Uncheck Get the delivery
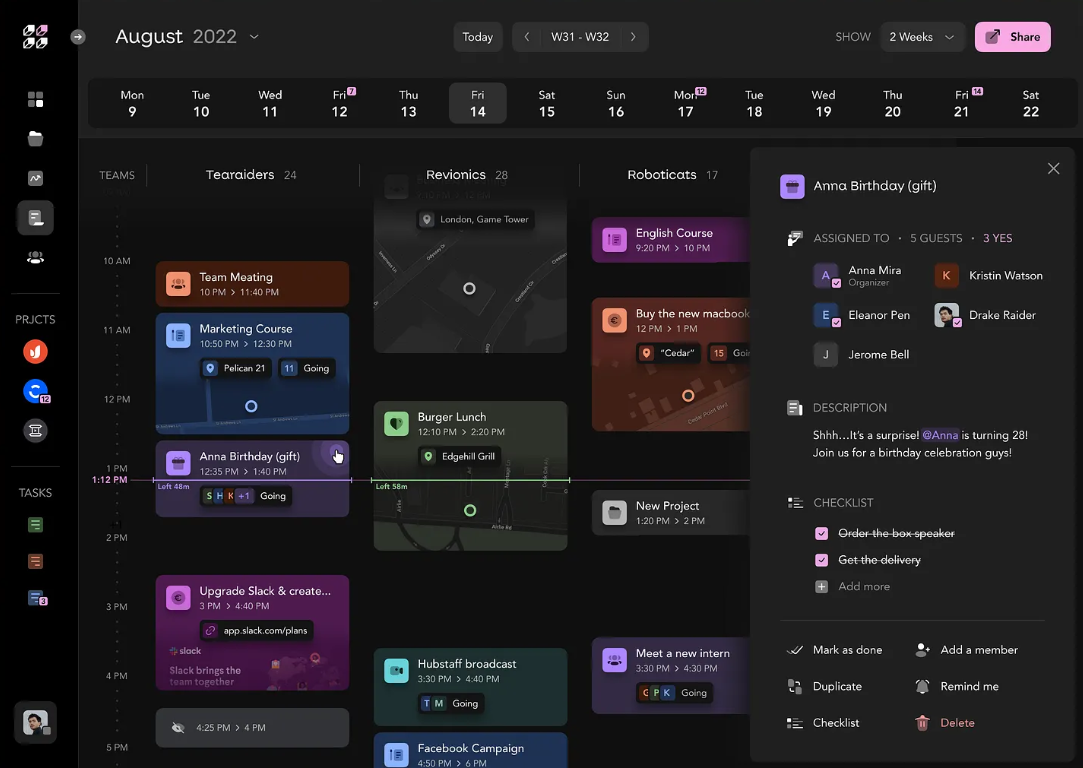This screenshot has width=1083, height=768. [821, 560]
